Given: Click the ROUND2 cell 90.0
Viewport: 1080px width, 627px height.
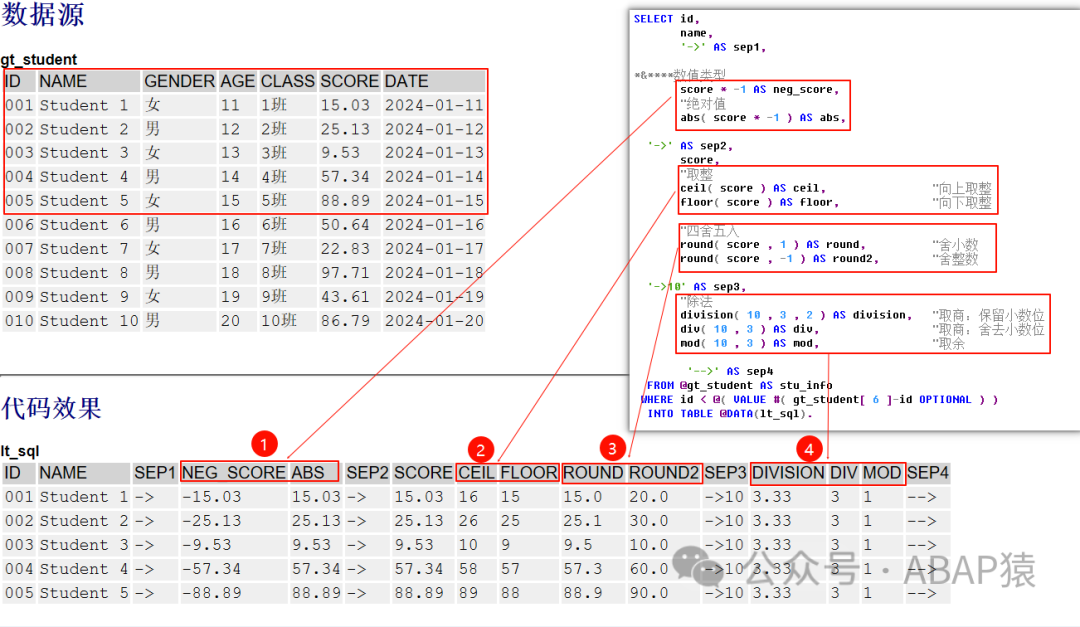Looking at the screenshot, I should [x=649, y=593].
